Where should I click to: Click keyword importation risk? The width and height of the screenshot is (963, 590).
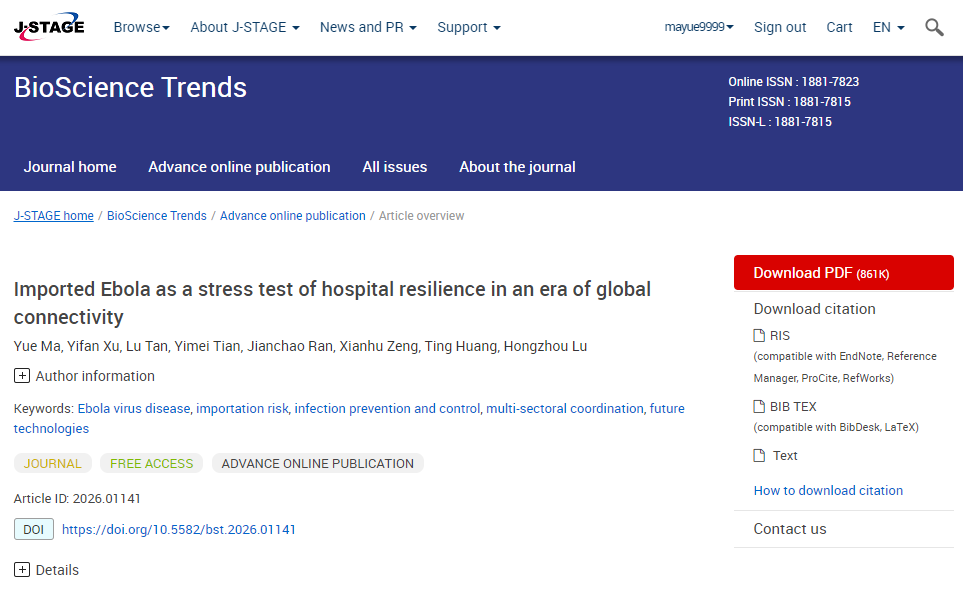(x=242, y=408)
